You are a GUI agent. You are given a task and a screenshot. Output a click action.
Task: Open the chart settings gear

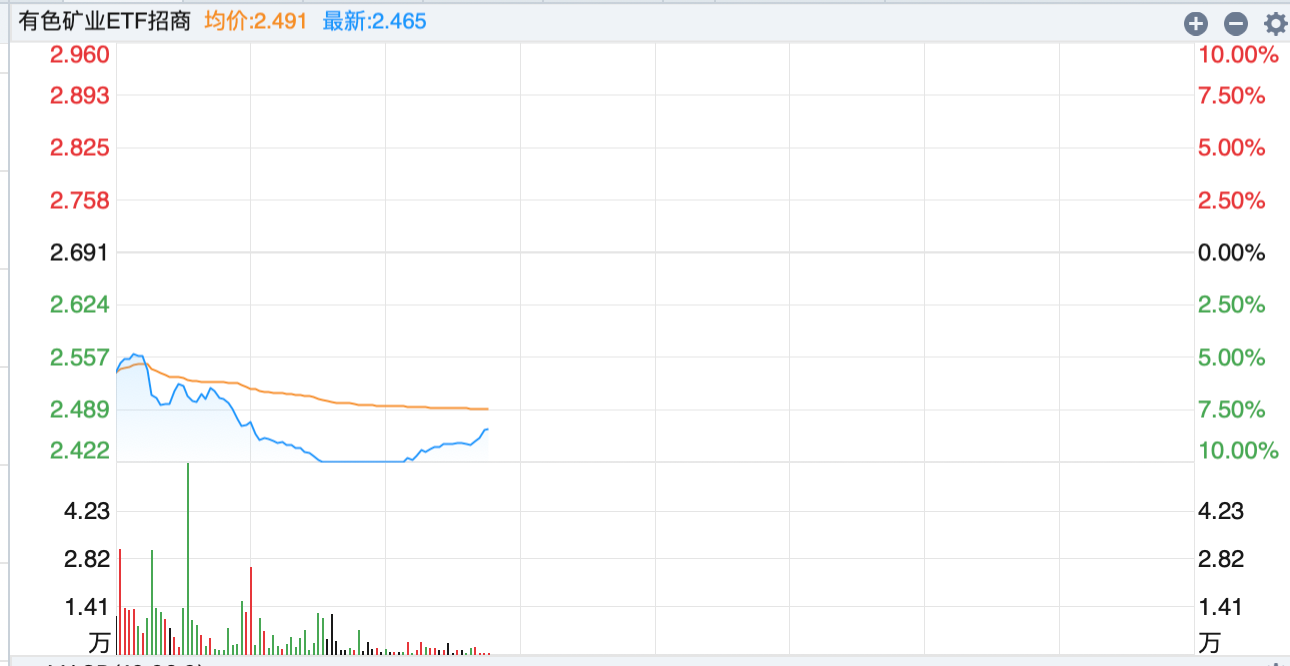(x=1274, y=22)
